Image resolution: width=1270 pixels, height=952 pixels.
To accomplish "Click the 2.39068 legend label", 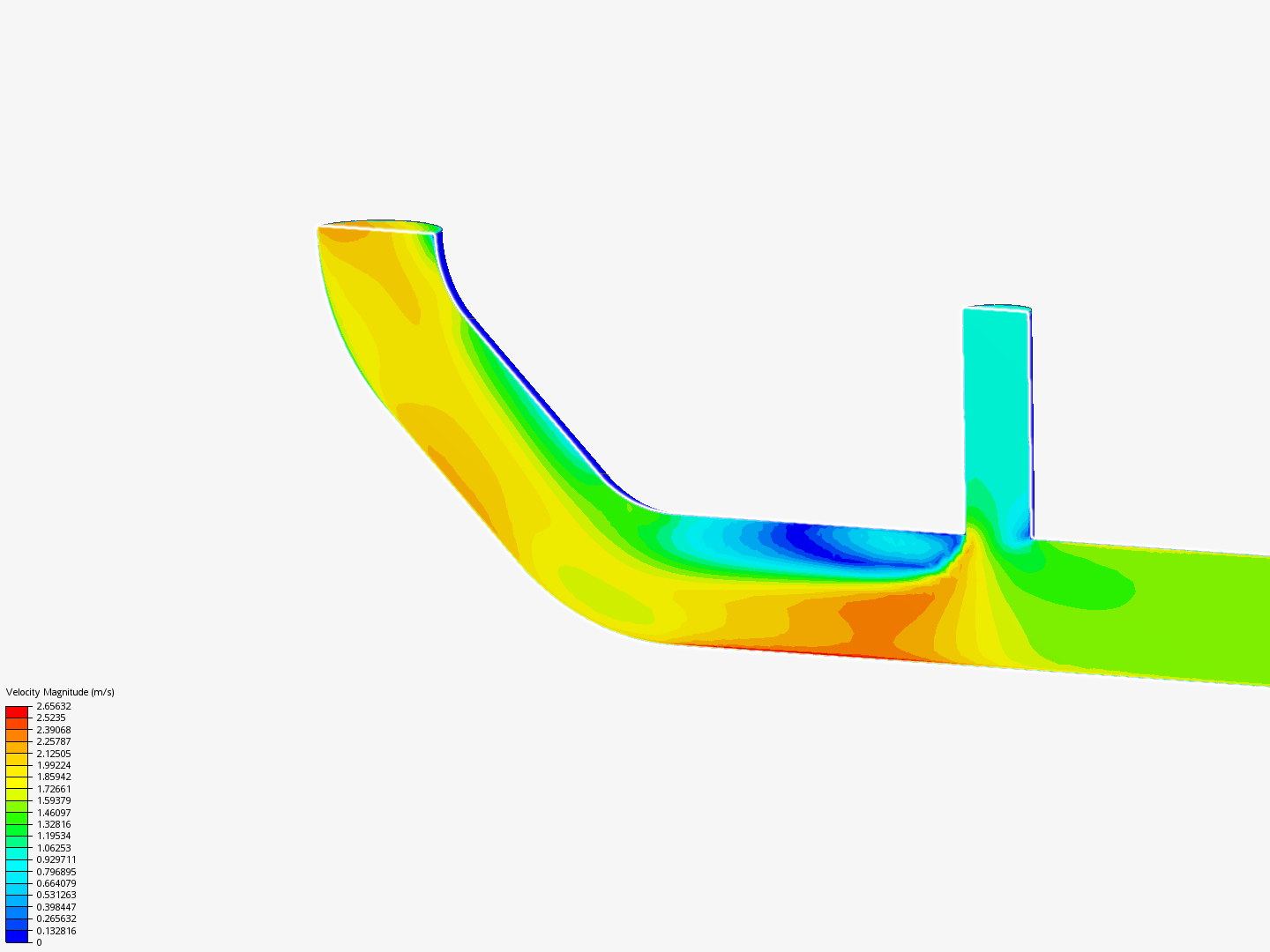I will (x=54, y=730).
